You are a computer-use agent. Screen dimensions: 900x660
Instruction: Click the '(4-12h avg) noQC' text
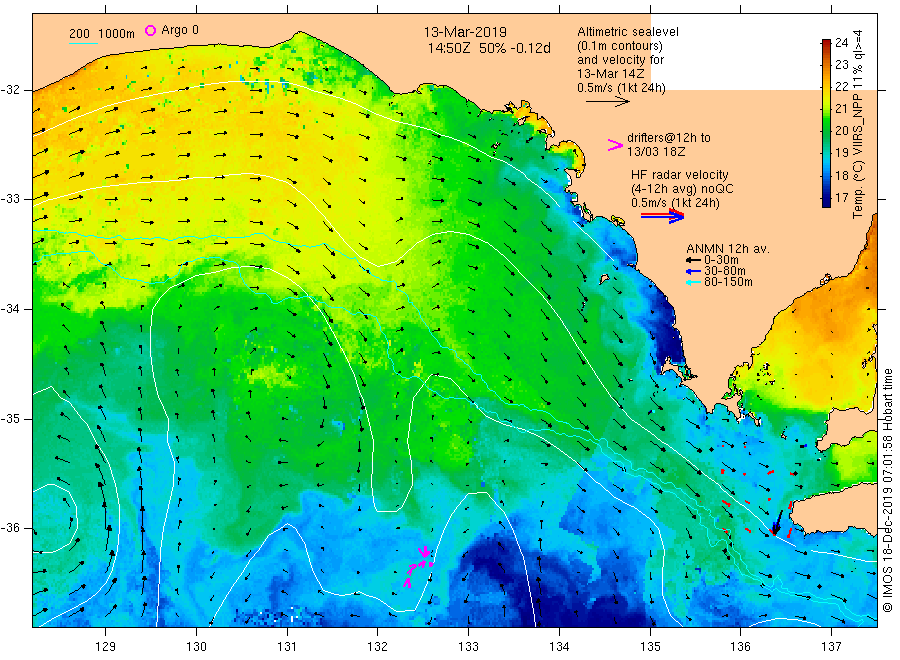(x=682, y=189)
